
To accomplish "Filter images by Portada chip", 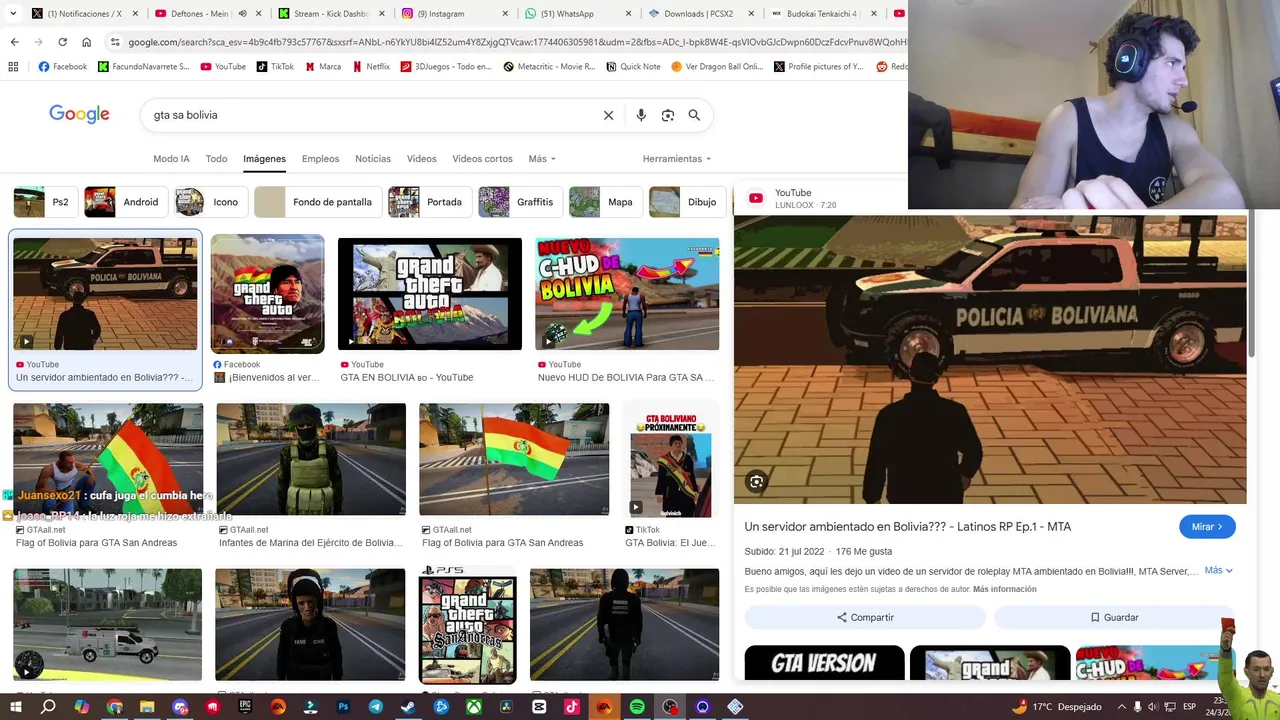I will (429, 202).
